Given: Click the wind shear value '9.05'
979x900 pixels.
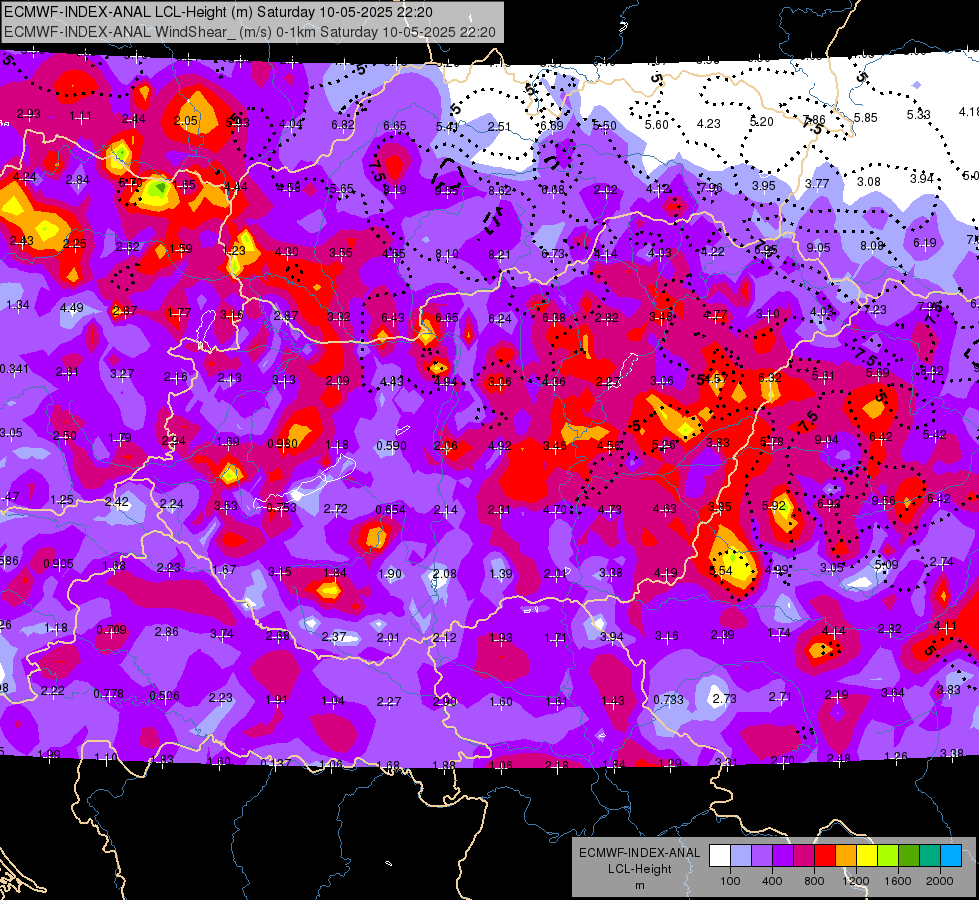Looking at the screenshot, I should coord(818,247).
